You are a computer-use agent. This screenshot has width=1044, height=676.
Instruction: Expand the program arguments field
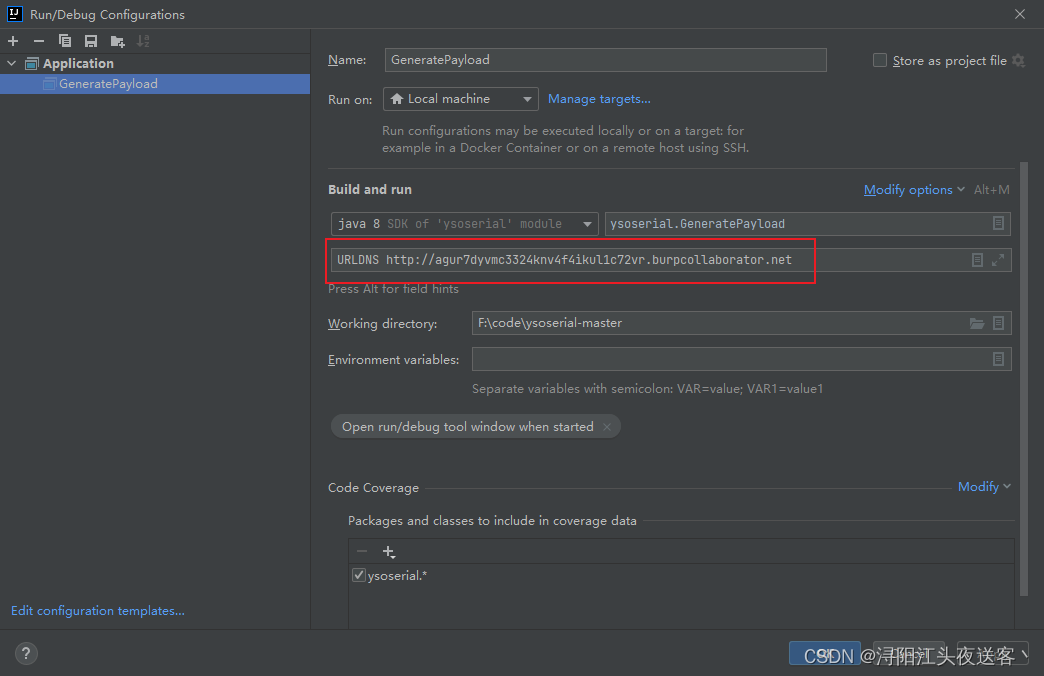pyautogui.click(x=997, y=260)
